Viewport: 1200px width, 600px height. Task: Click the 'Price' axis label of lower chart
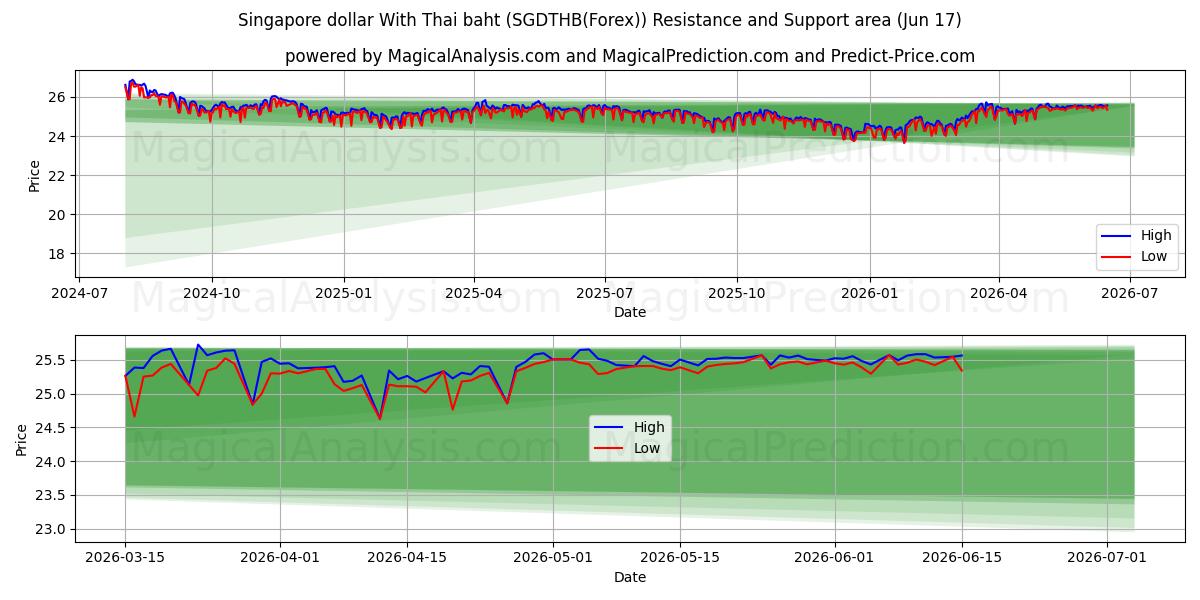[x=22, y=439]
